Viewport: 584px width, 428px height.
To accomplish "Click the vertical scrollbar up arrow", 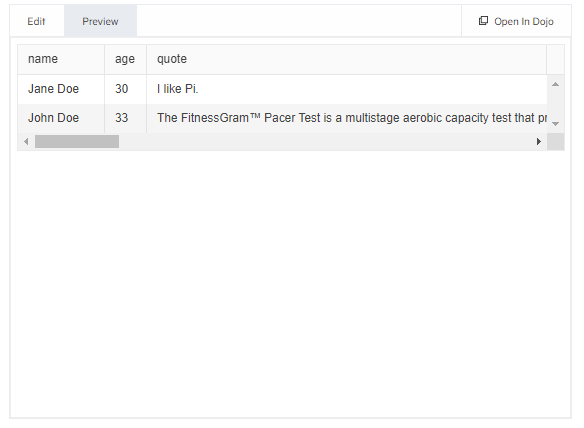I will click(555, 84).
